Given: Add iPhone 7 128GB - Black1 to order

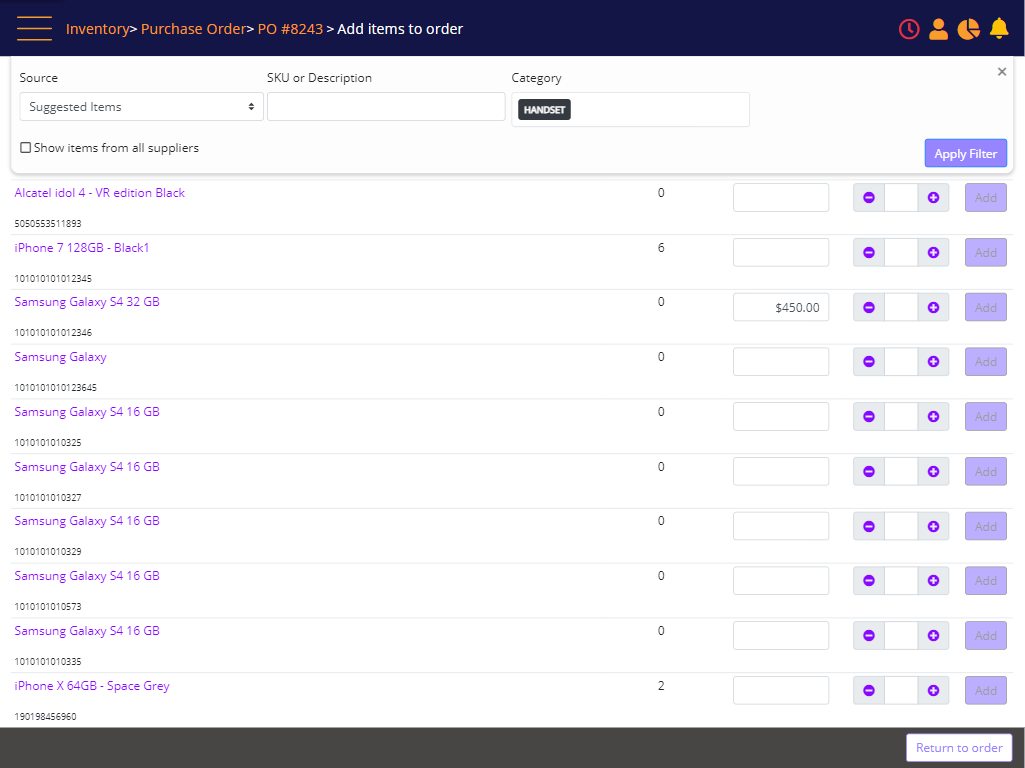Looking at the screenshot, I should click(x=986, y=252).
